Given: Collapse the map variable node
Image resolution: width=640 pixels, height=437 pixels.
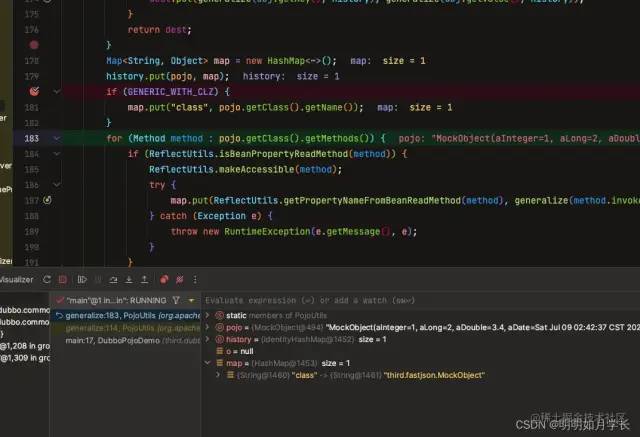Looking at the screenshot, I should point(208,363).
